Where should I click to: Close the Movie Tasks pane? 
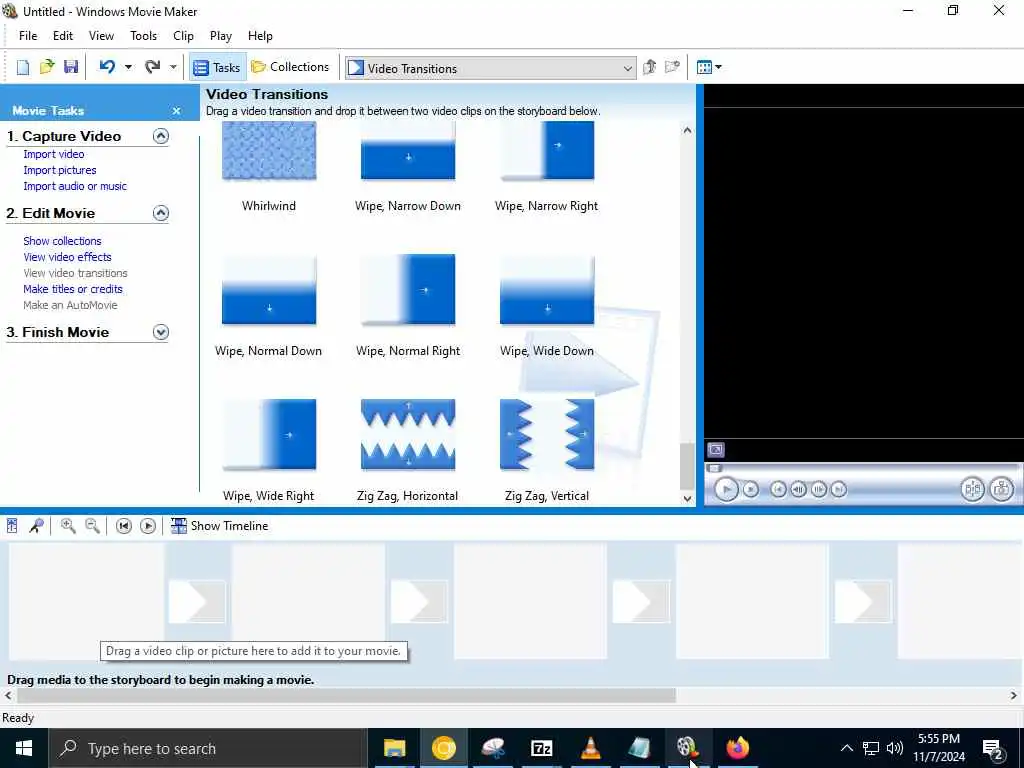tap(176, 111)
